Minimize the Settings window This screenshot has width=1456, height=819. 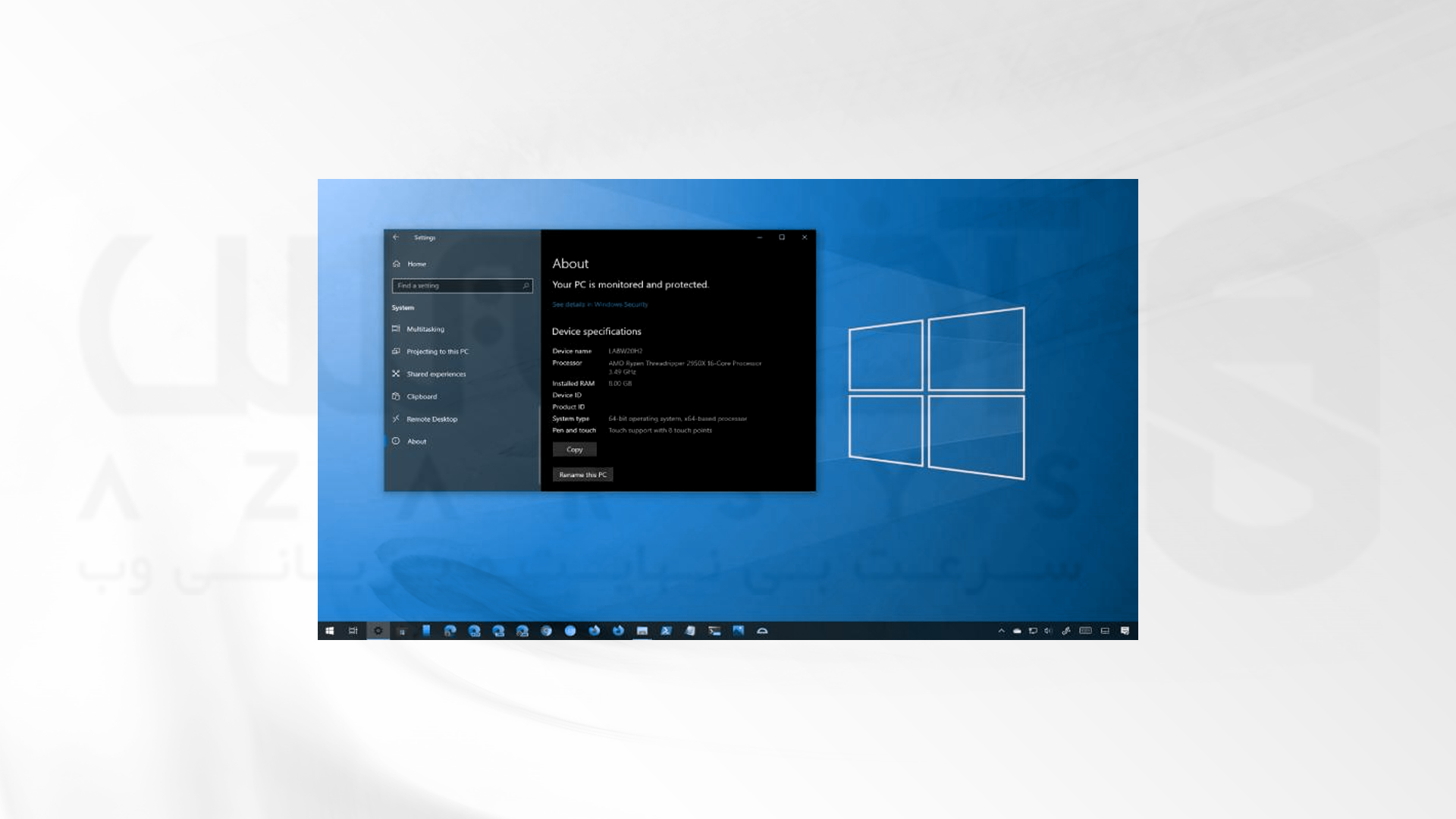(x=759, y=237)
